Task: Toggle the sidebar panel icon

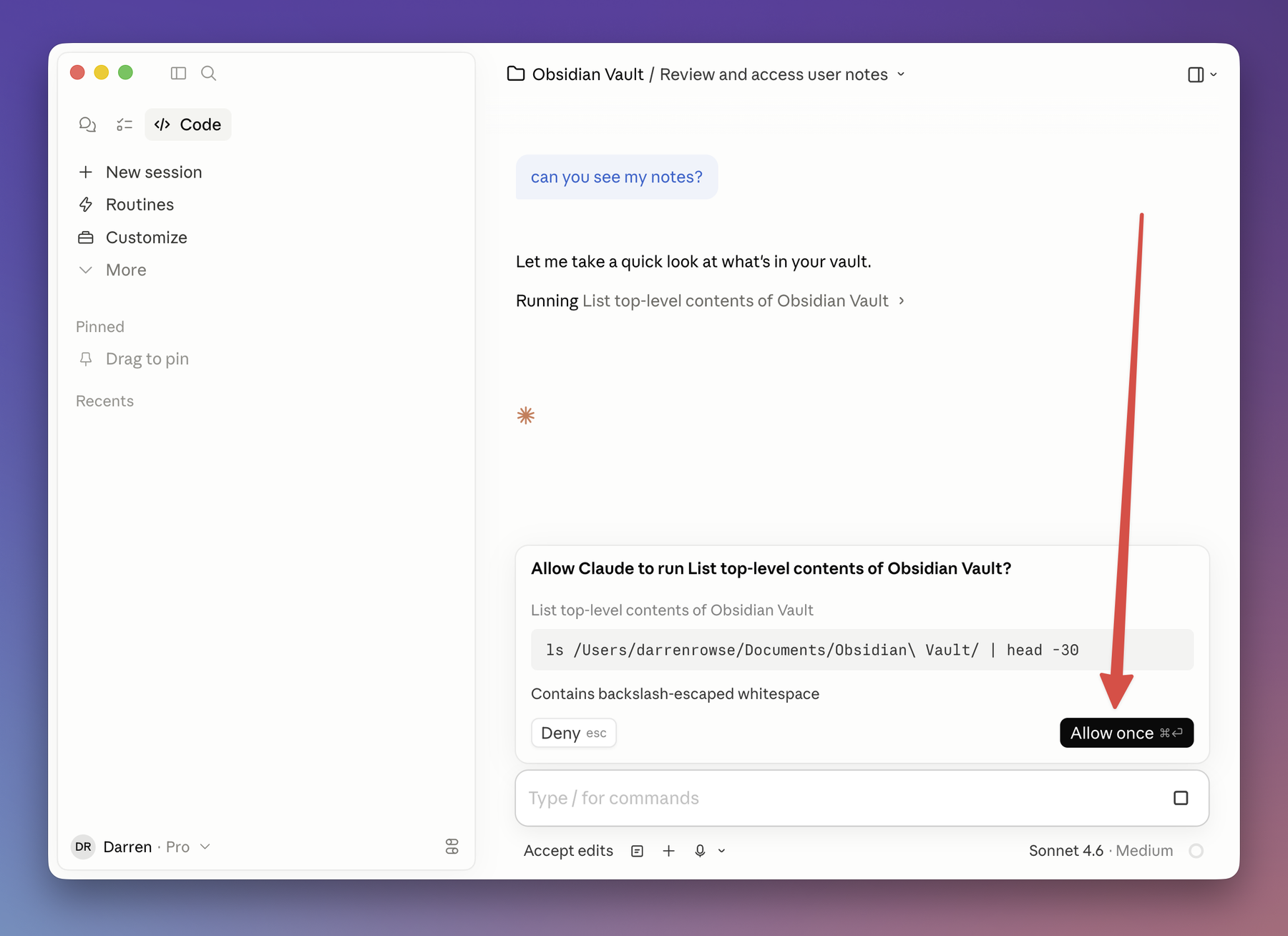Action: tap(178, 73)
